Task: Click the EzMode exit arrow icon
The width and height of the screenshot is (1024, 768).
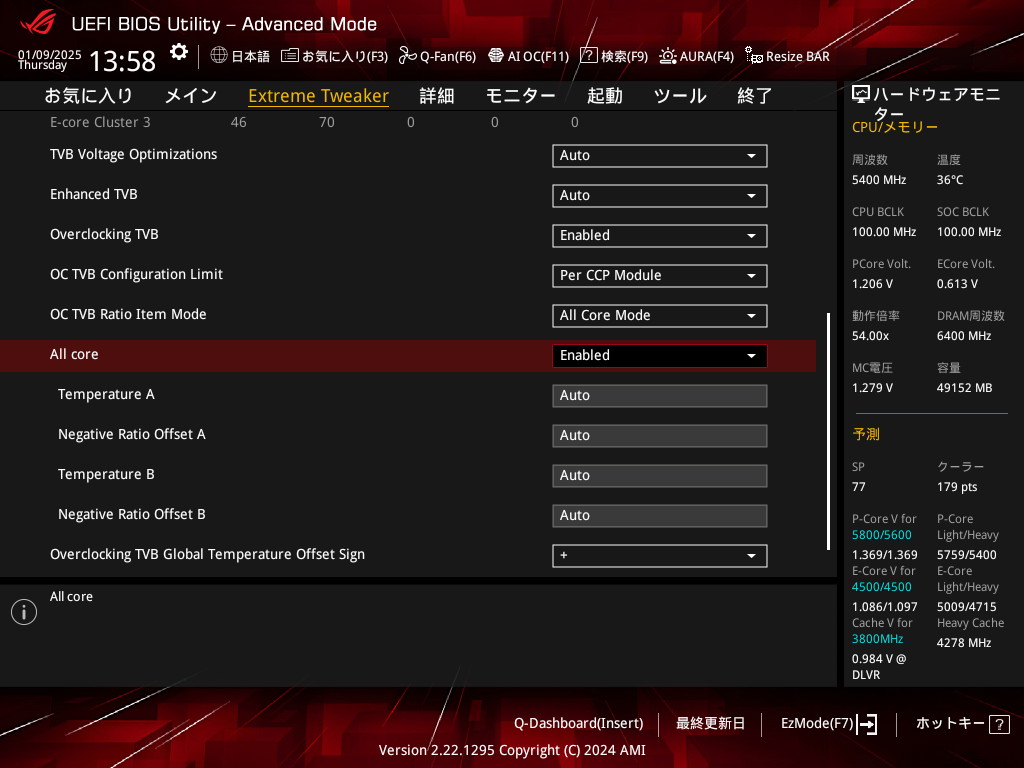Action: [x=867, y=724]
